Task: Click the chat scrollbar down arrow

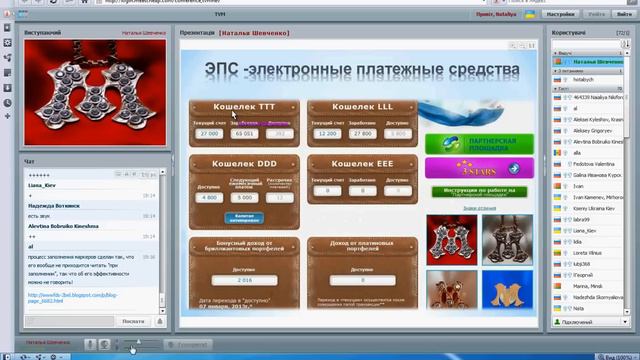Action: click(162, 311)
